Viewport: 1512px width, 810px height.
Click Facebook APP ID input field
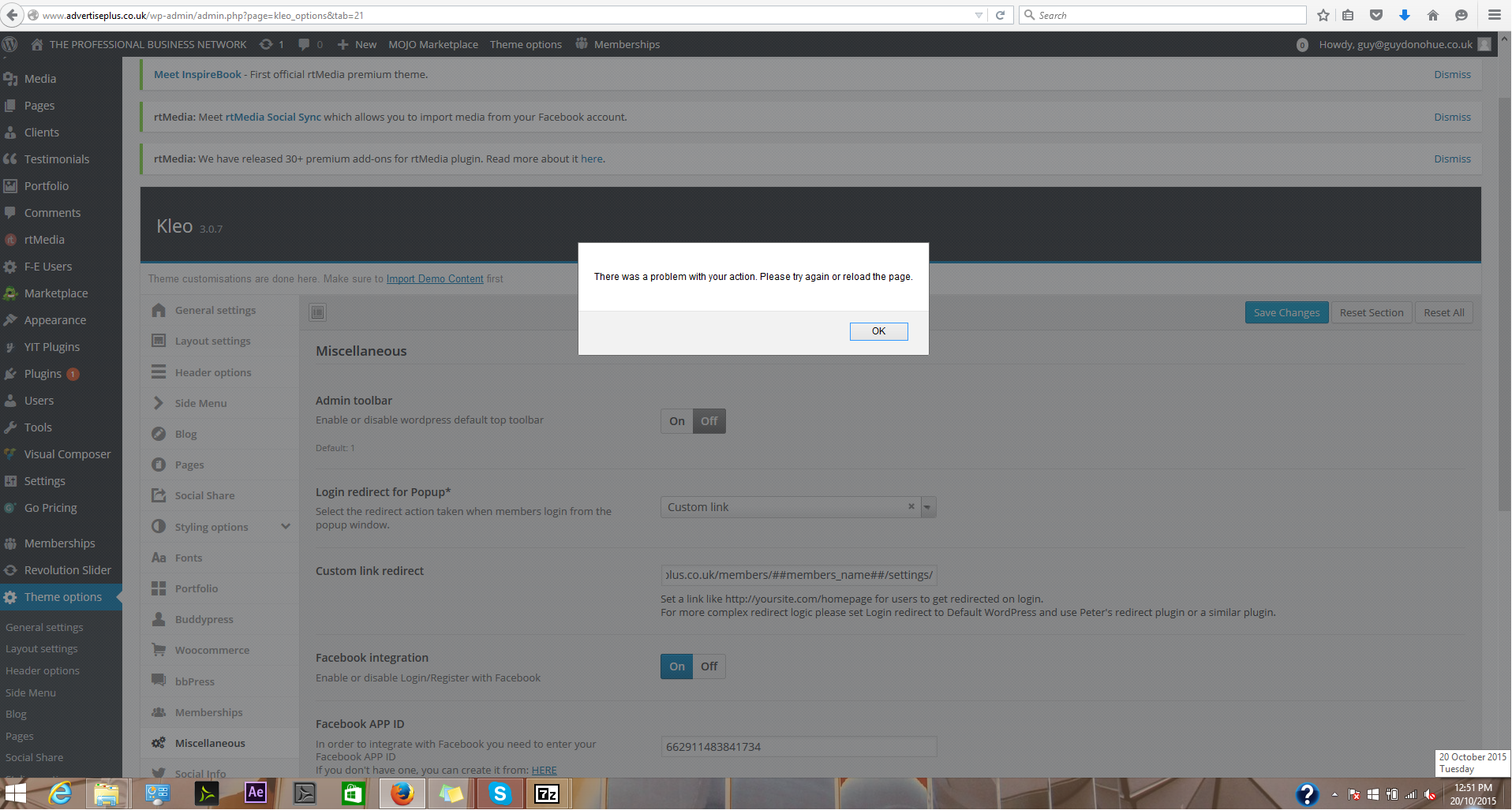(799, 747)
